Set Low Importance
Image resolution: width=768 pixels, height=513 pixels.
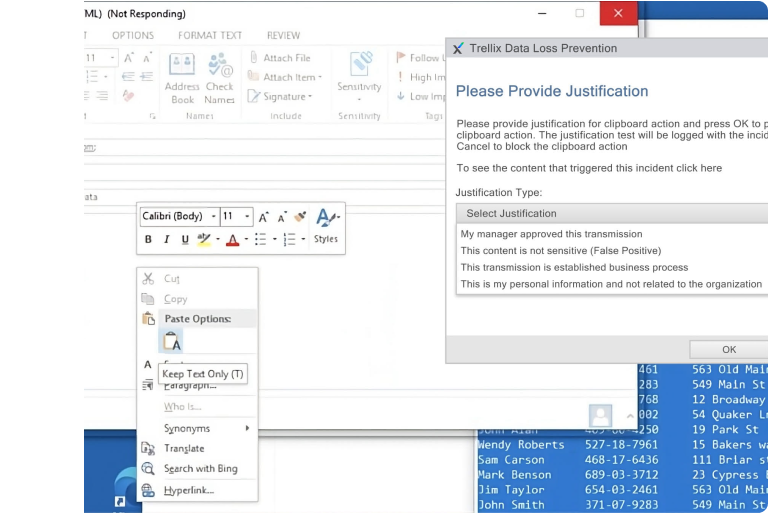(421, 97)
